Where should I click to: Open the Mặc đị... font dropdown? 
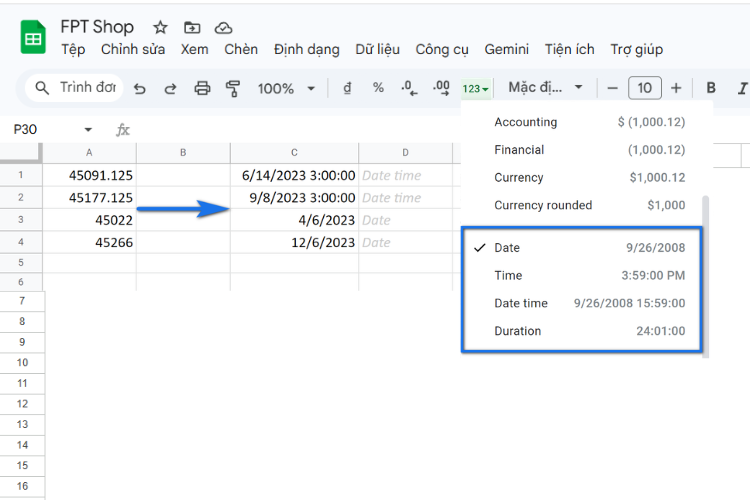(x=545, y=88)
